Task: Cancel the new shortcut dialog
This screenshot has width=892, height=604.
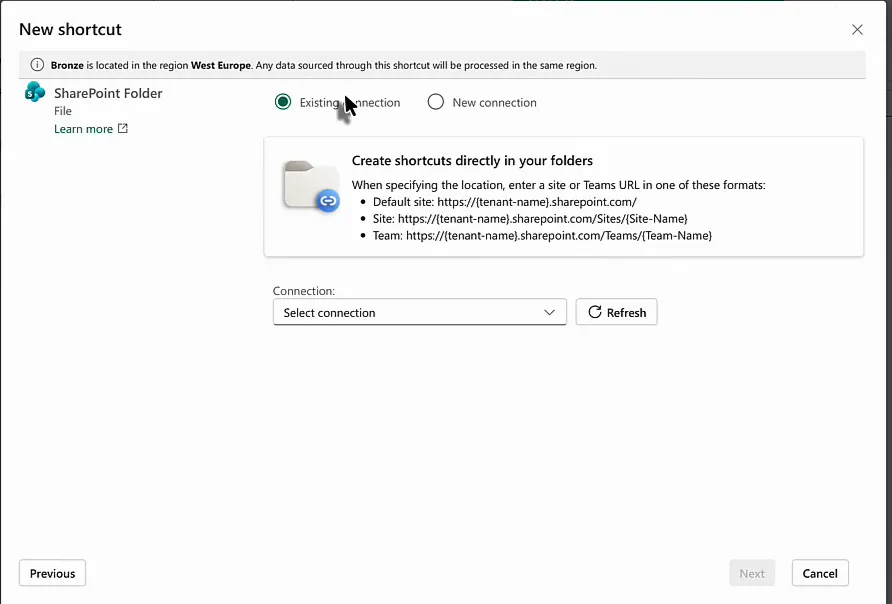Action: coord(820,573)
